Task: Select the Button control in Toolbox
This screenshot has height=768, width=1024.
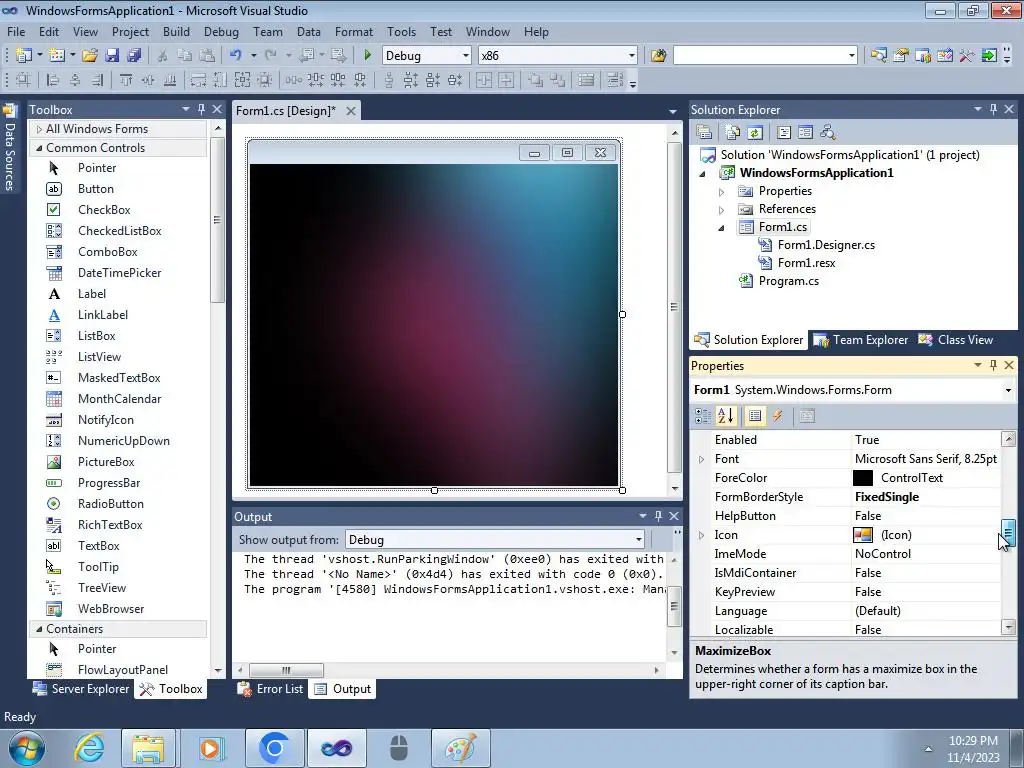Action: click(96, 189)
